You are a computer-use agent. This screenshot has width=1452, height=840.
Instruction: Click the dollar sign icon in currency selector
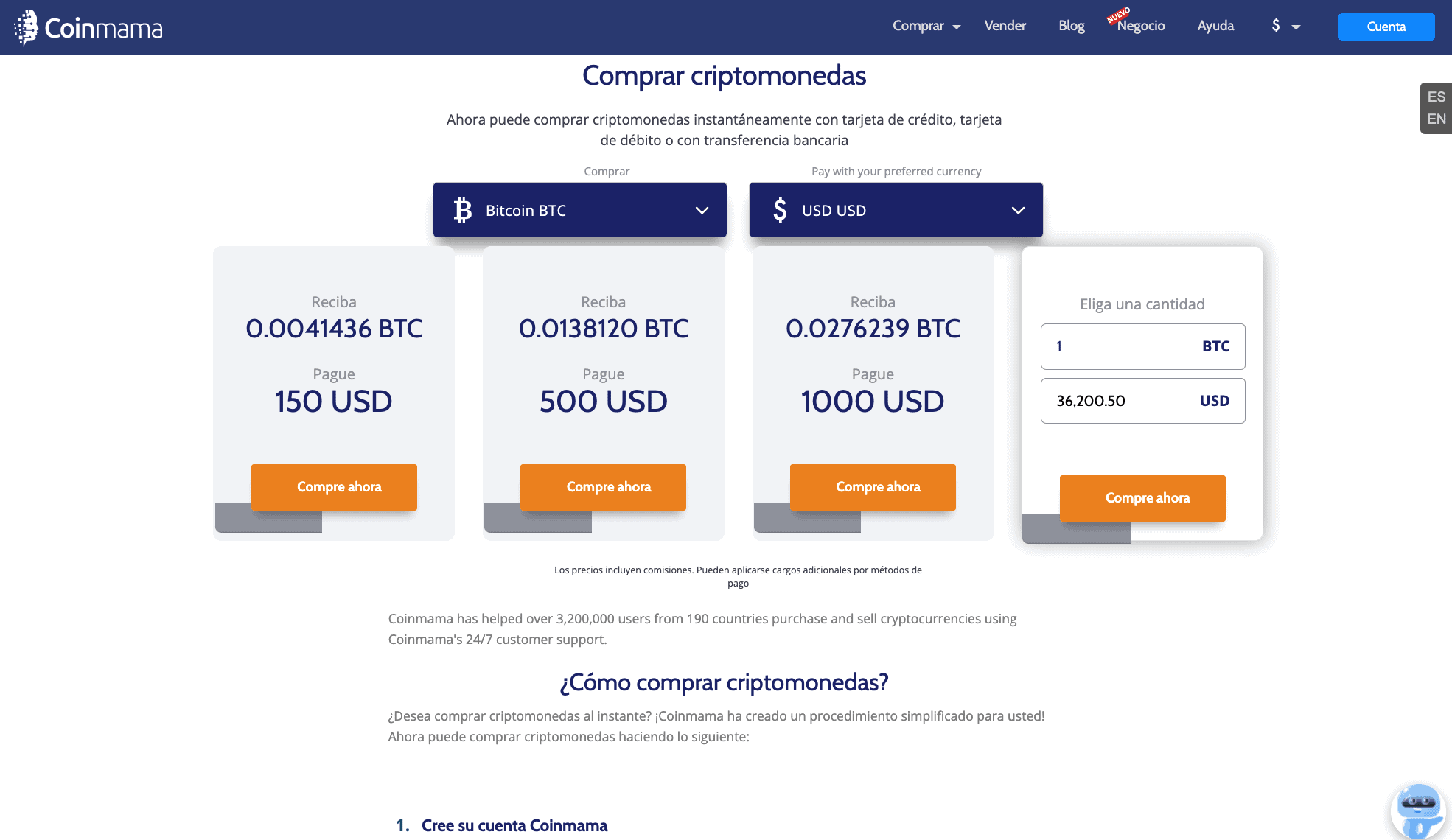point(780,210)
